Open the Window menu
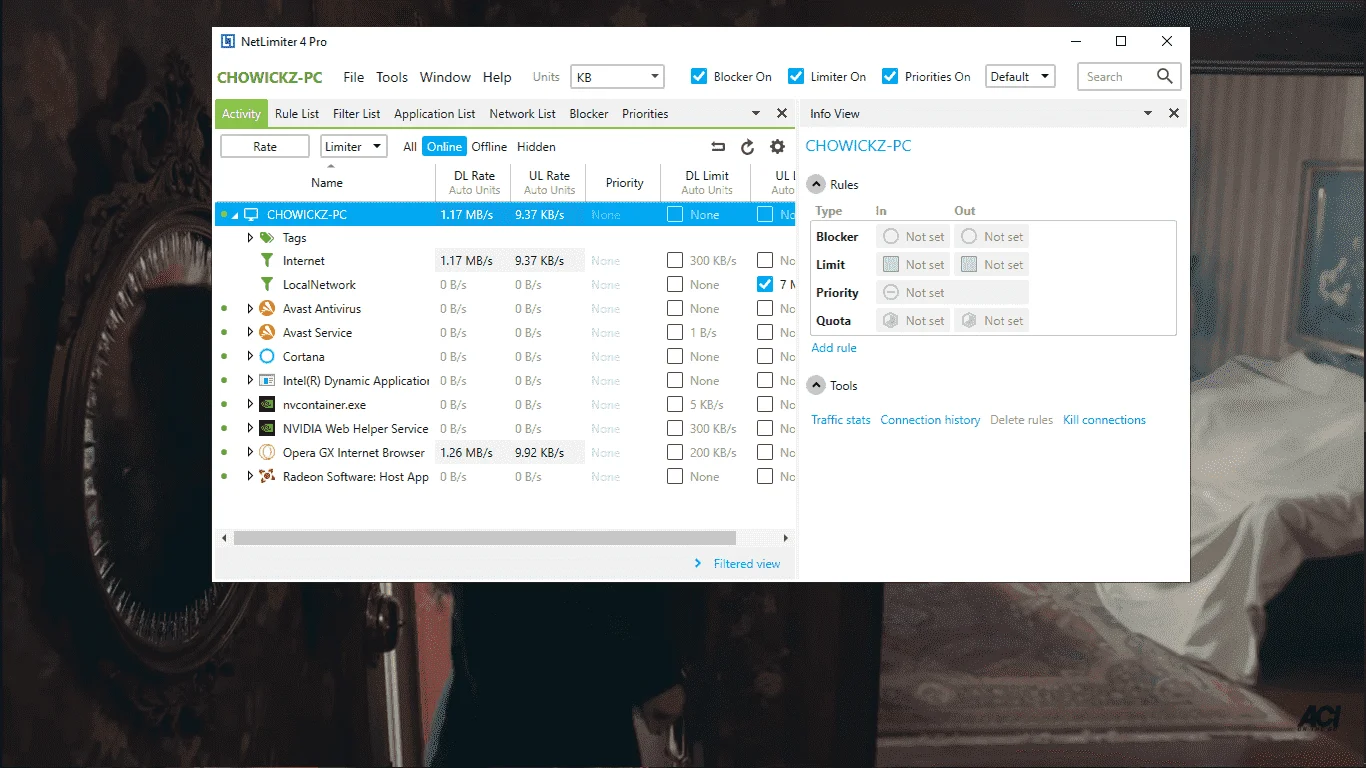 pos(445,77)
